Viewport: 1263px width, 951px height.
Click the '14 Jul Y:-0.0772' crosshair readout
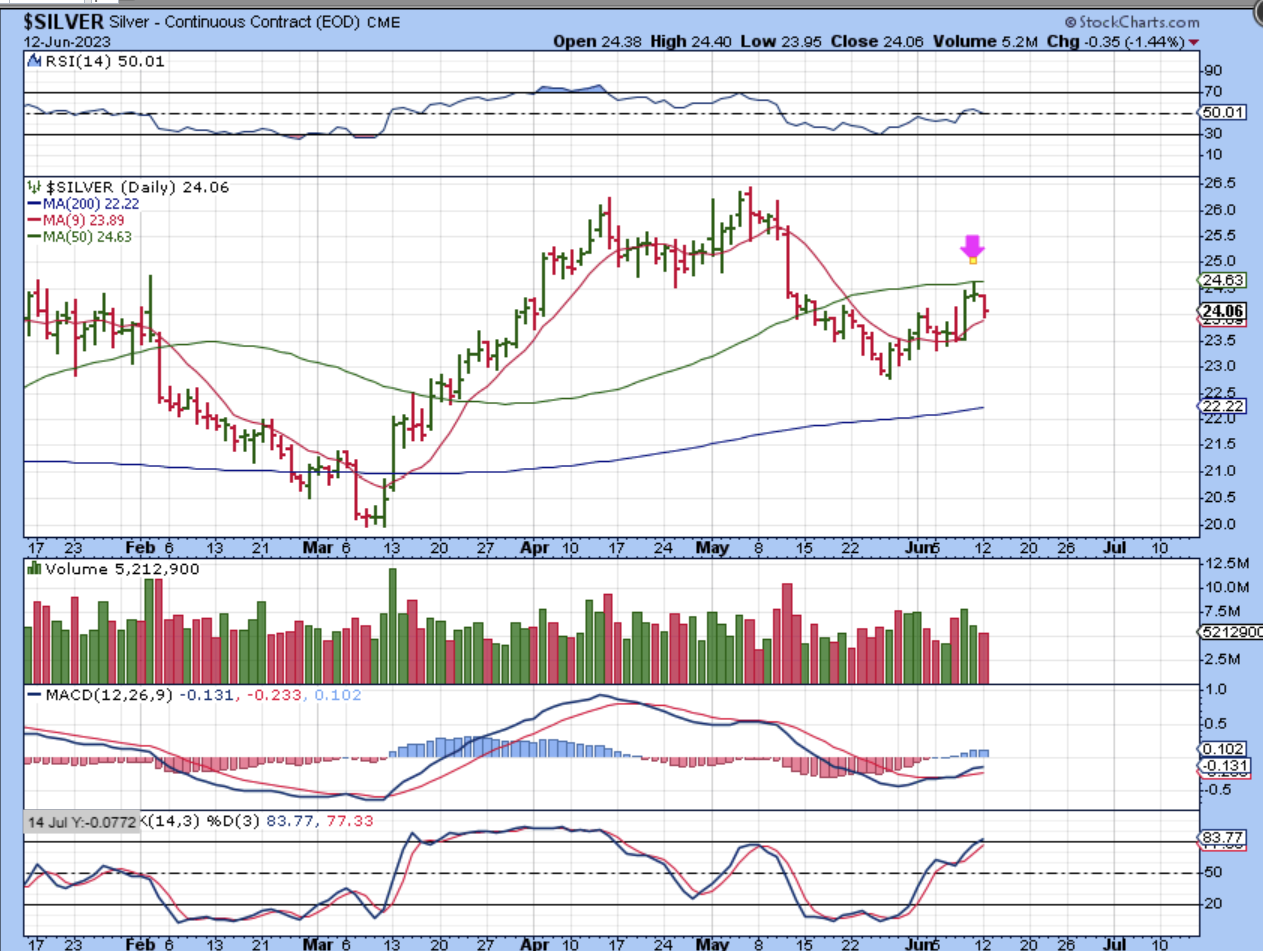point(83,822)
